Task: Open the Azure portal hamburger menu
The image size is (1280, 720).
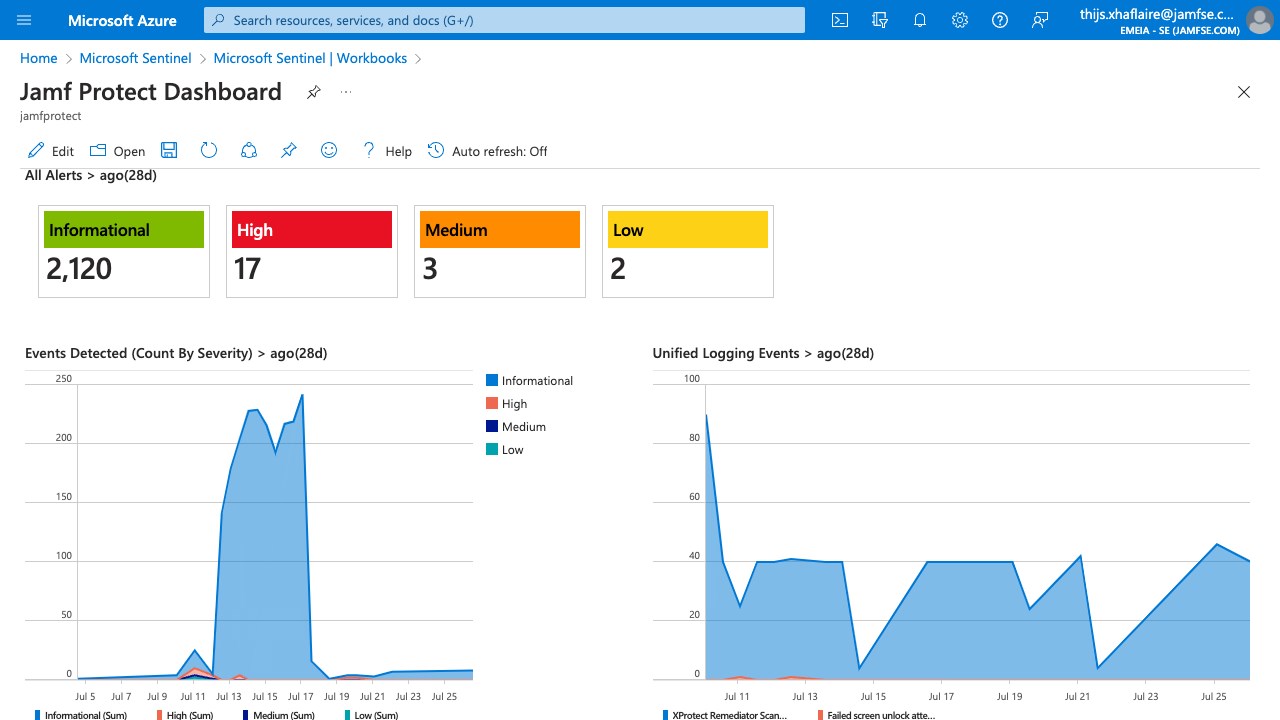Action: coord(25,20)
